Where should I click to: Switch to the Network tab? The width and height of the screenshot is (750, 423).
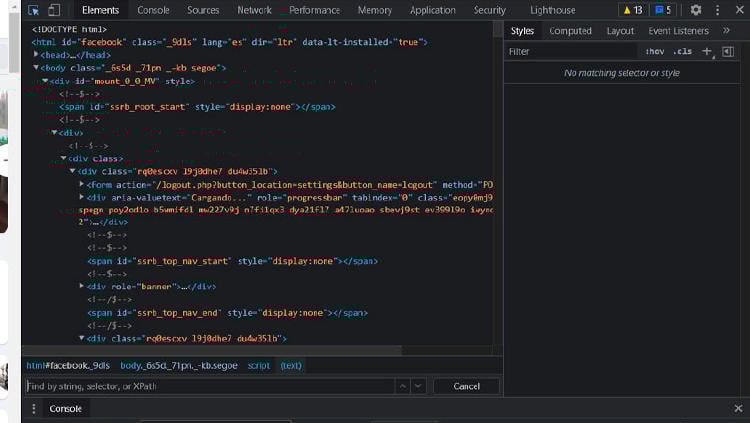coord(254,10)
